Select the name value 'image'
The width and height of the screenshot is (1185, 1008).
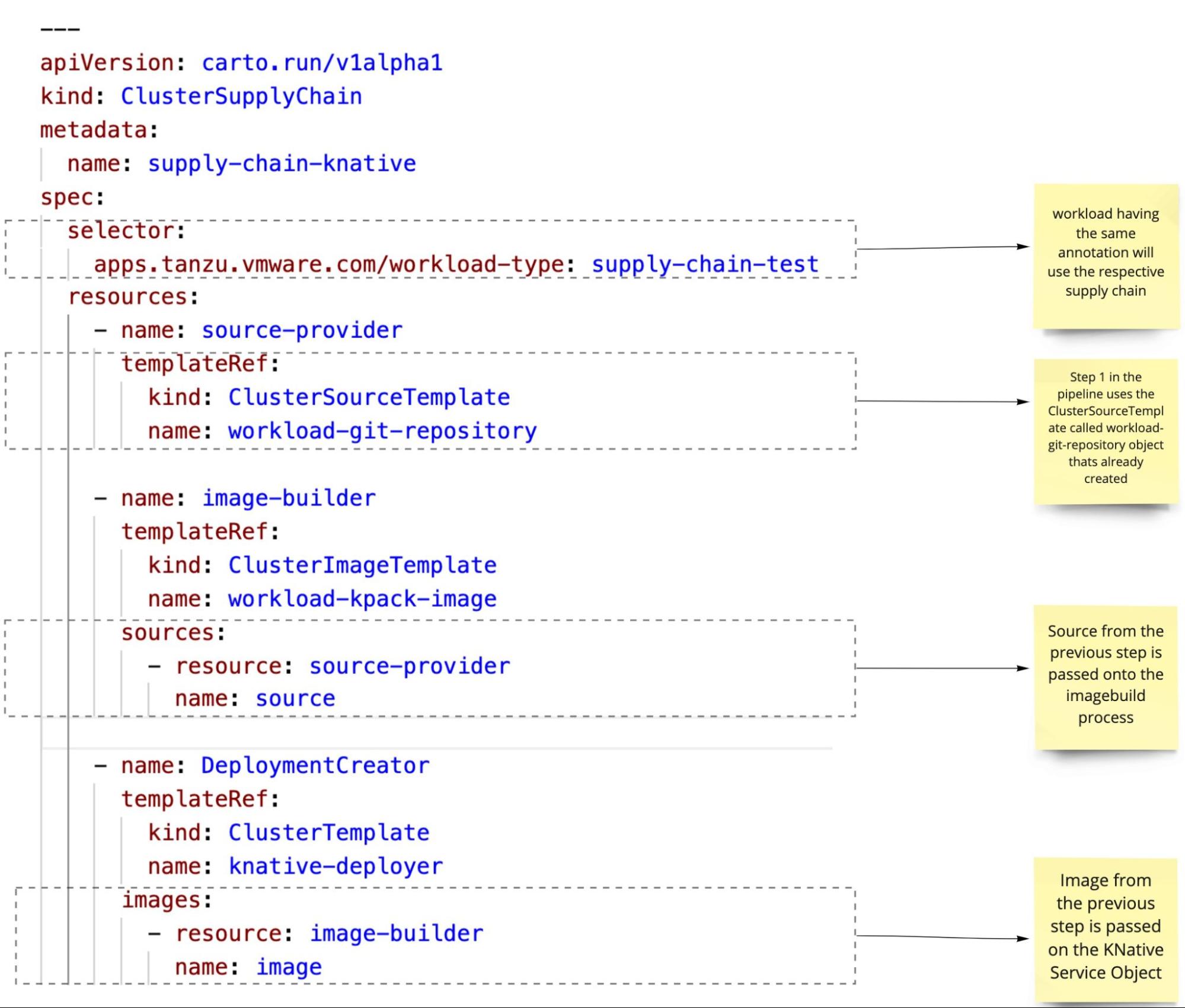(x=289, y=967)
